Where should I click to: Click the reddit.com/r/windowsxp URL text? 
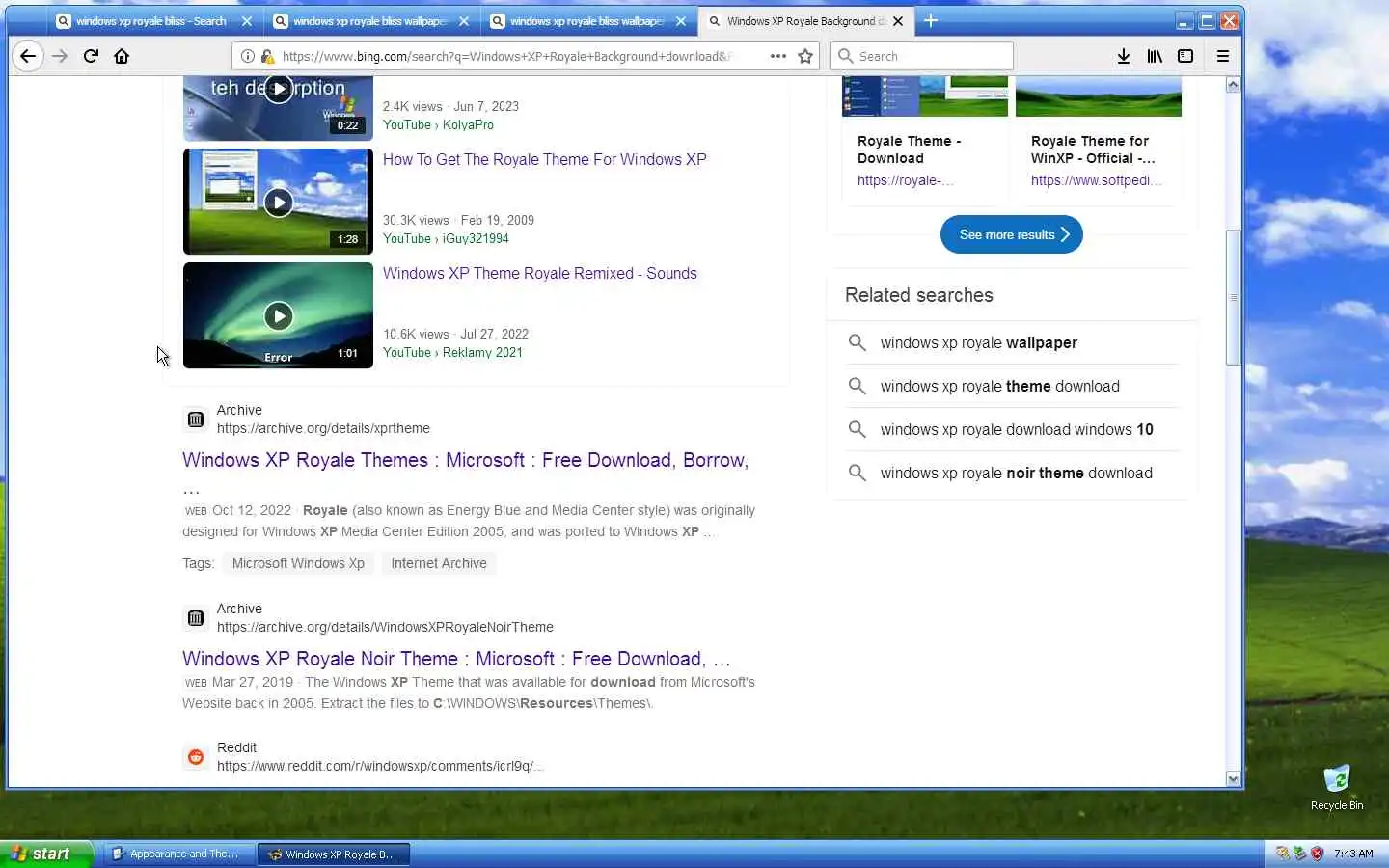point(380,766)
